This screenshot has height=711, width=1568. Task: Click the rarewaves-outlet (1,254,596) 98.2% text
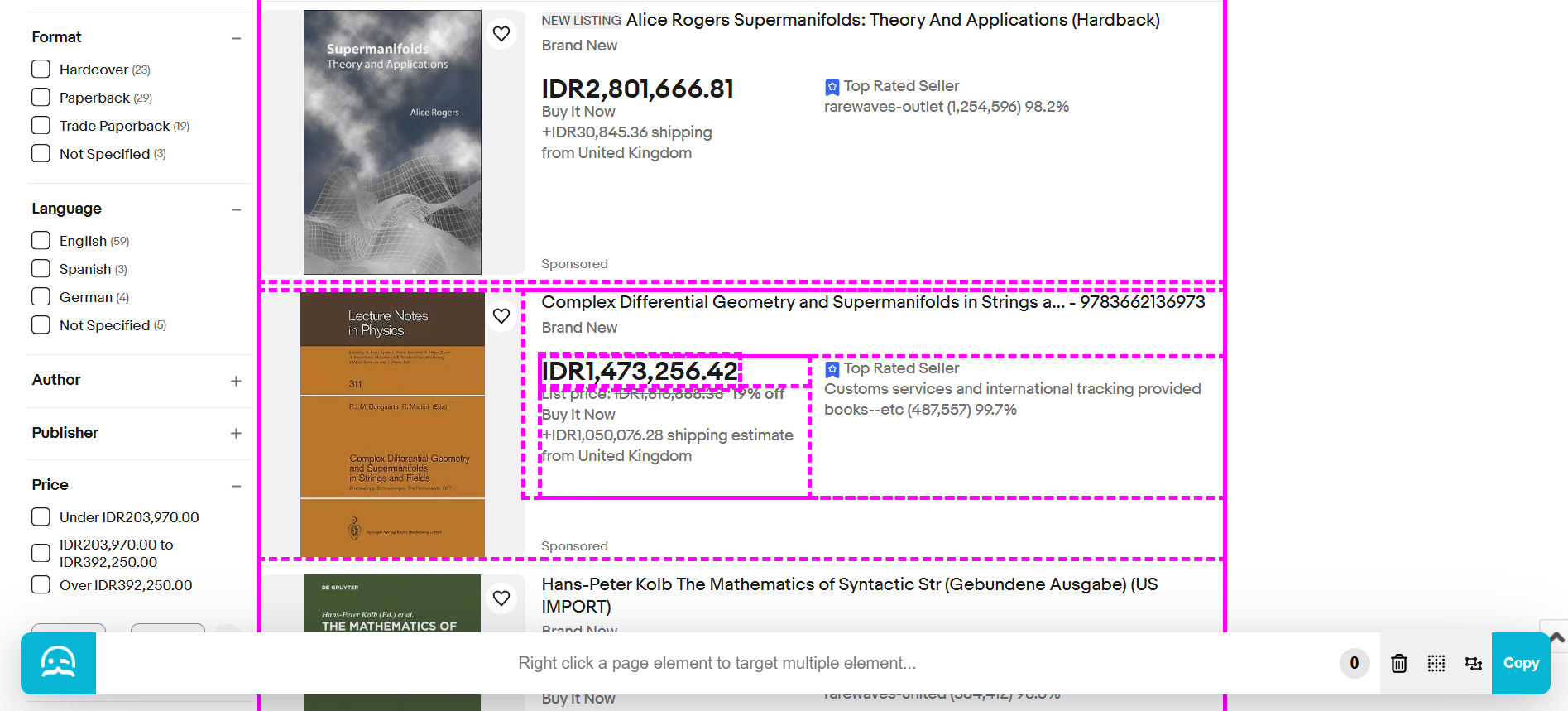[x=947, y=107]
